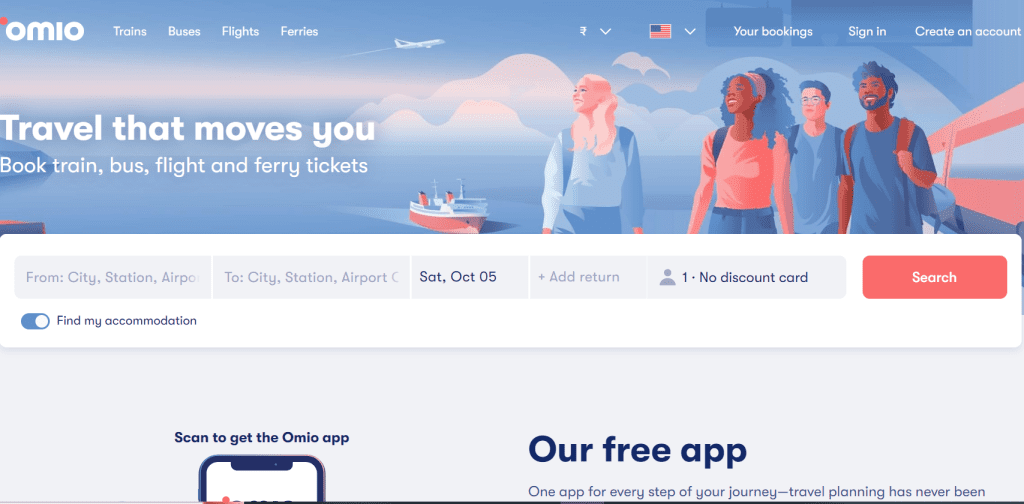Click the phone app image below Scan text
This screenshot has height=504, width=1024.
click(x=262, y=479)
